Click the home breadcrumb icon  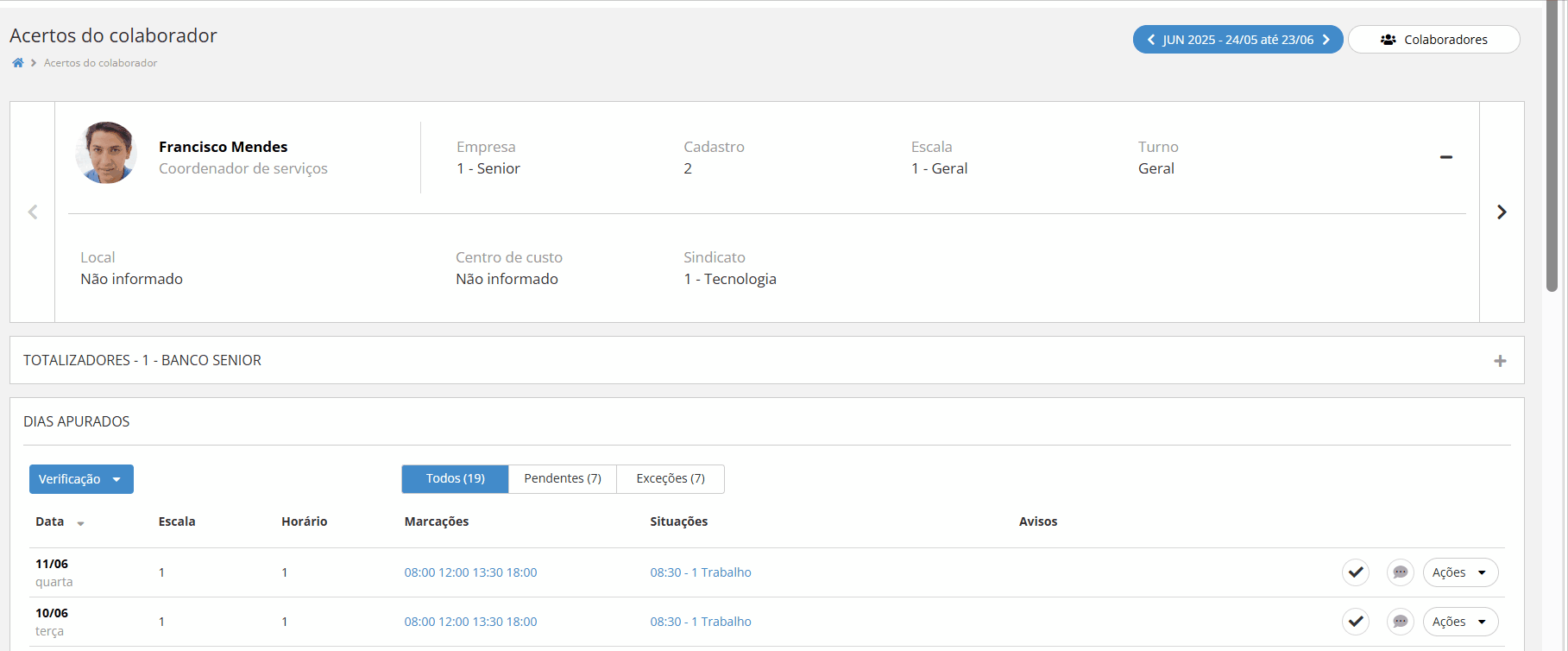[x=17, y=63]
